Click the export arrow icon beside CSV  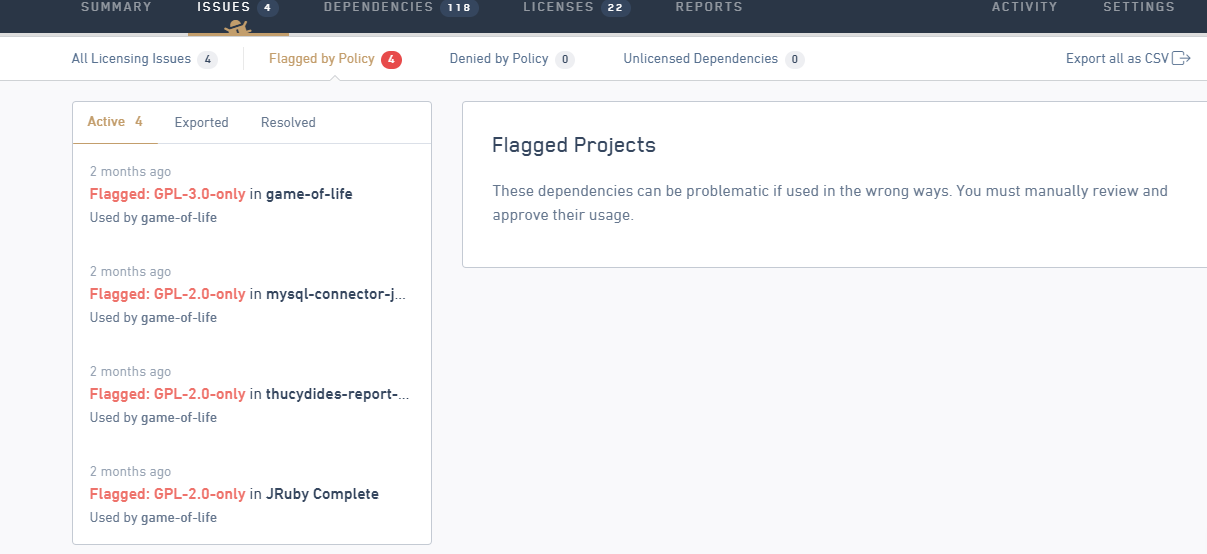(x=1181, y=58)
